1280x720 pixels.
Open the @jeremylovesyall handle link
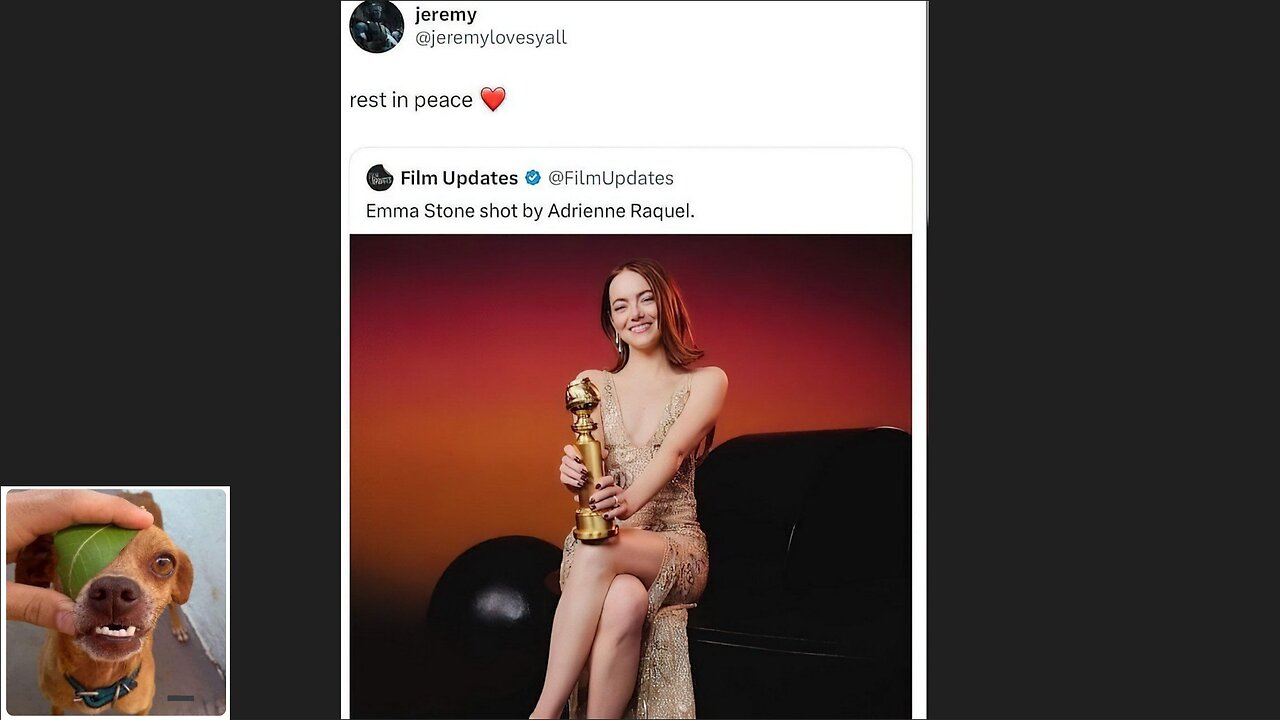pos(491,38)
